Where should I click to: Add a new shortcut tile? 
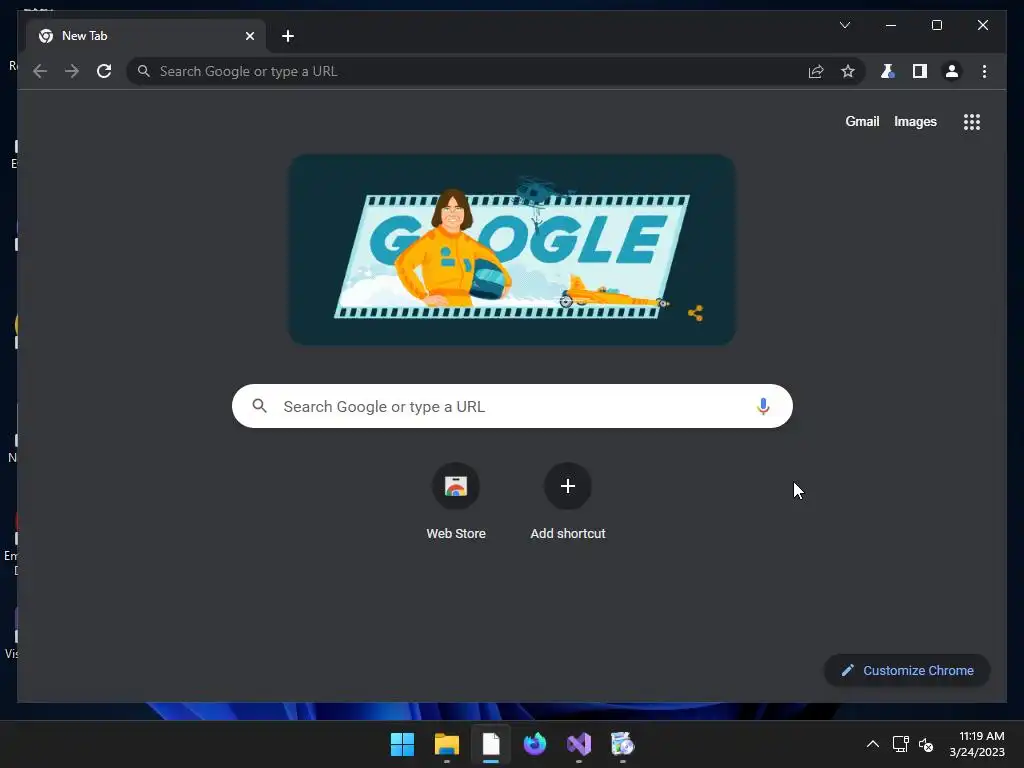pos(568,502)
